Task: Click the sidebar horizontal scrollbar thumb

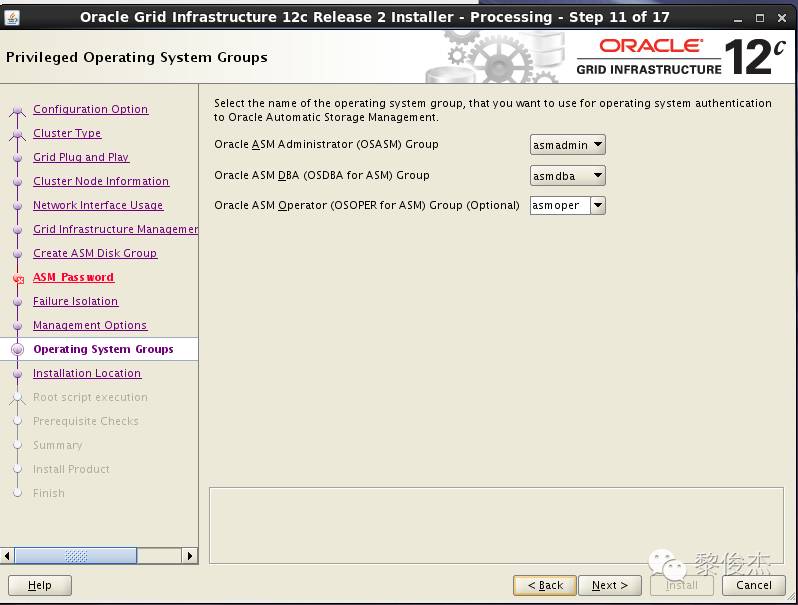Action: click(x=76, y=556)
